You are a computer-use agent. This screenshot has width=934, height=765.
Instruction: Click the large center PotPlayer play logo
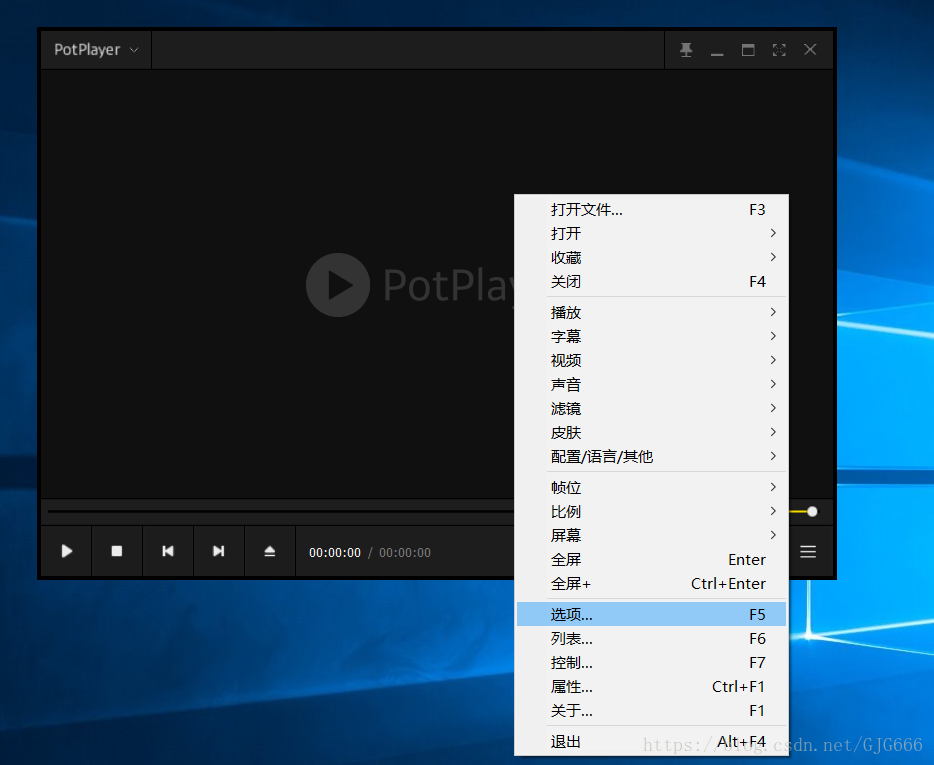pyautogui.click(x=338, y=285)
